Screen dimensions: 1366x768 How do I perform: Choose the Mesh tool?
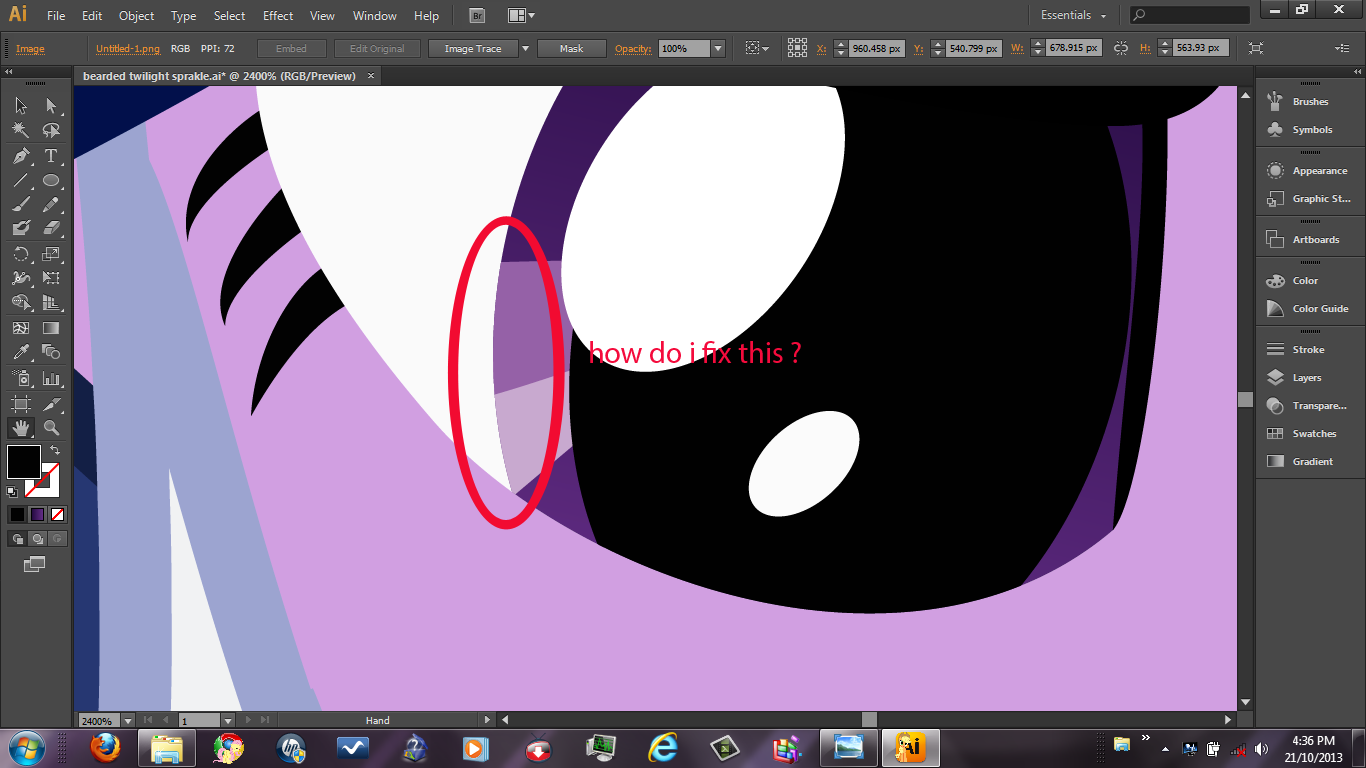pyautogui.click(x=21, y=327)
